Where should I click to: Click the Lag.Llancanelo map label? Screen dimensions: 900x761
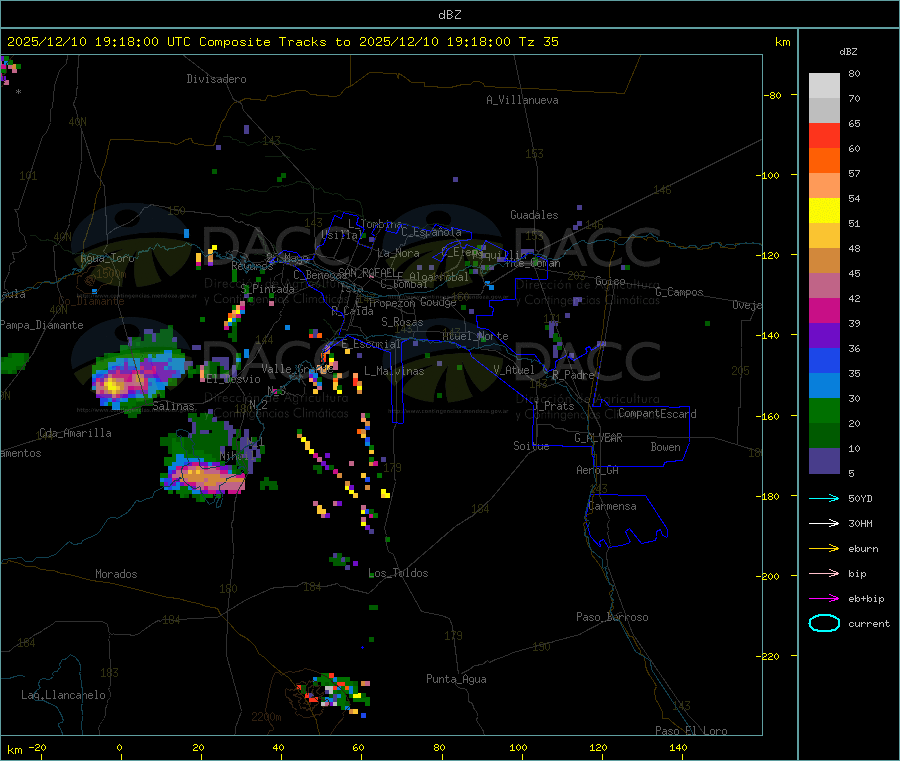click(x=64, y=695)
